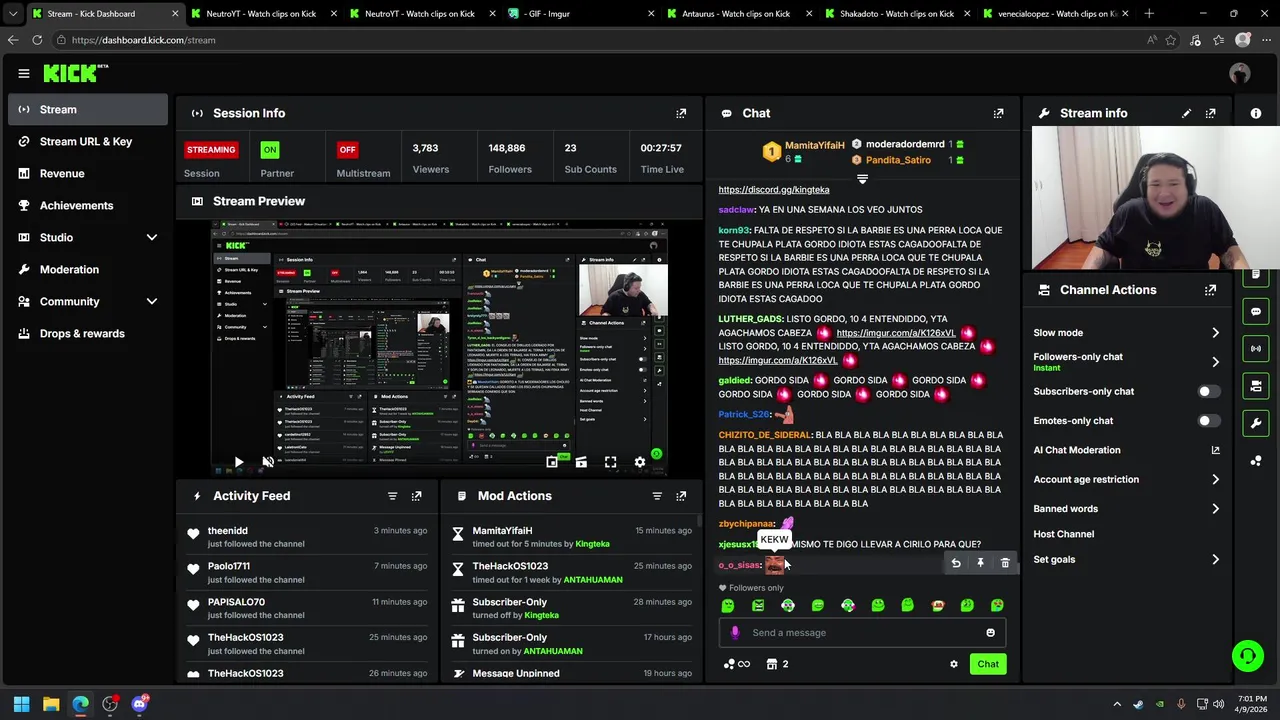Play the stream preview video

coord(238,462)
